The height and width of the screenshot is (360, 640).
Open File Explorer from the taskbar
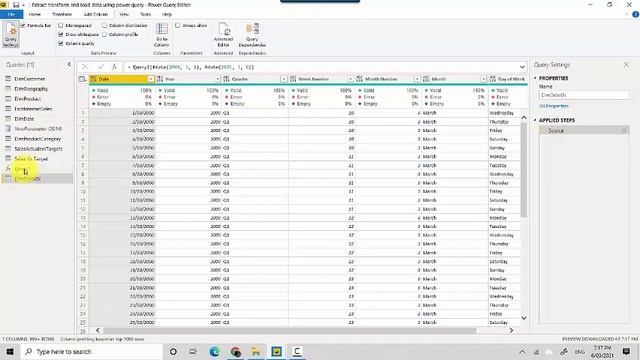[x=256, y=351]
